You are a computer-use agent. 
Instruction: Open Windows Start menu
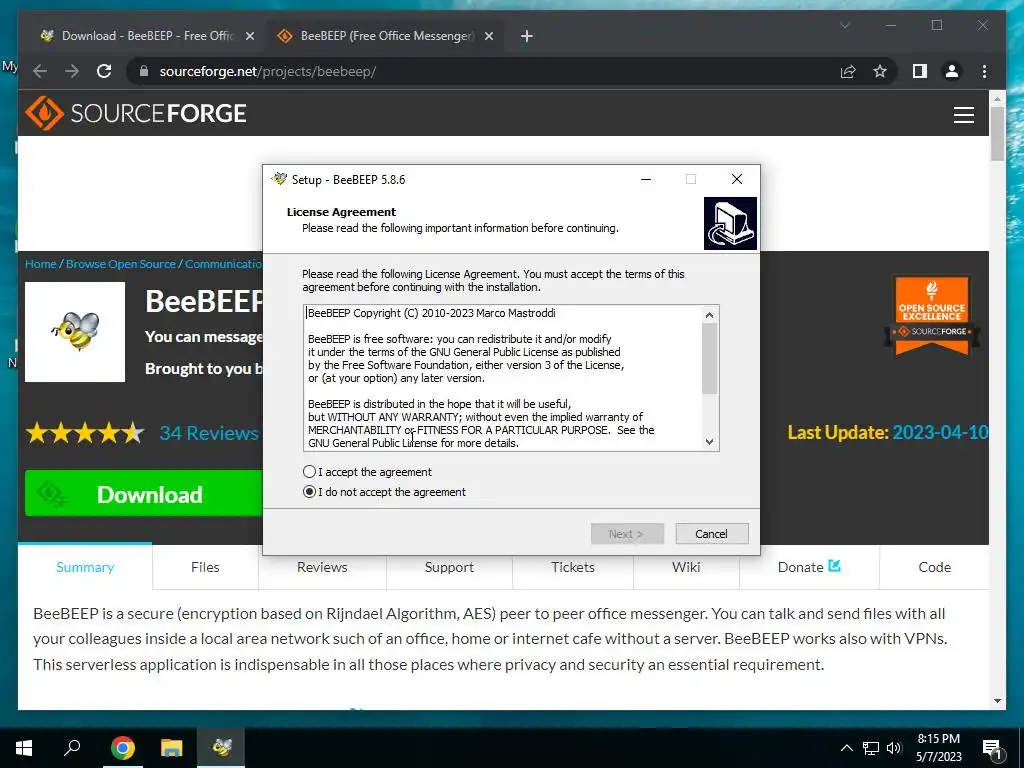point(24,747)
